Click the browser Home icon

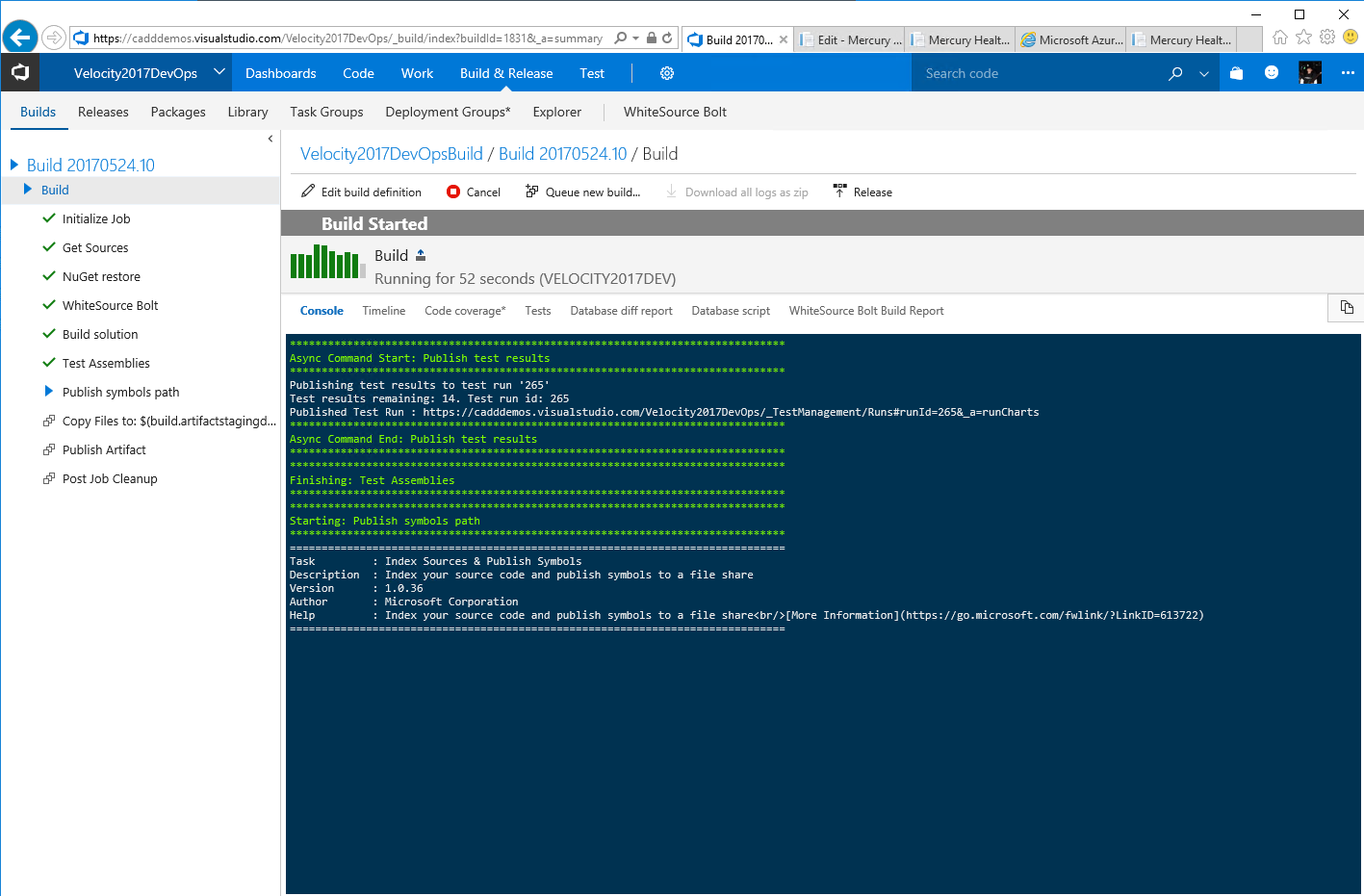[x=1279, y=38]
